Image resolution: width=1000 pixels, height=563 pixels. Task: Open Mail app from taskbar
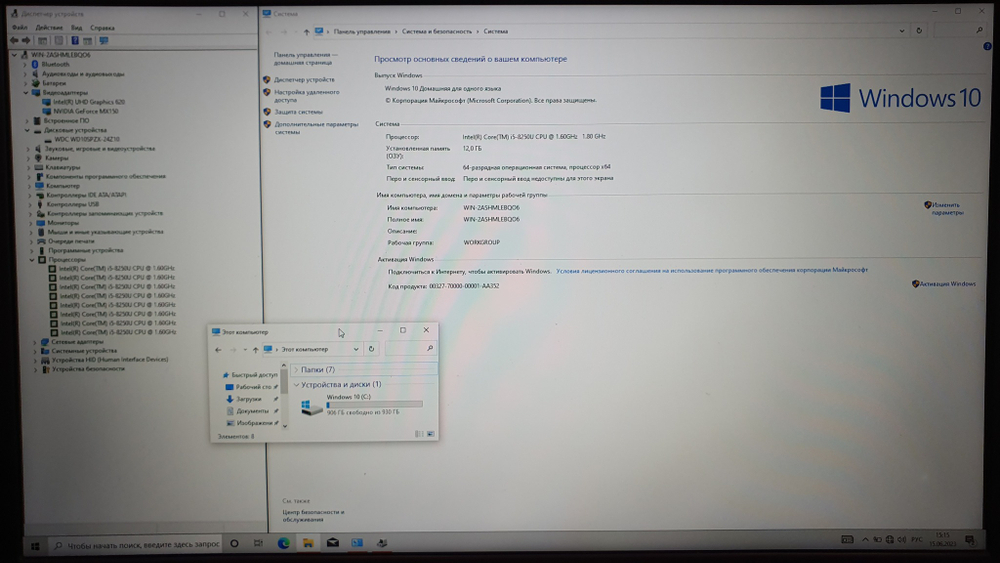[x=332, y=543]
